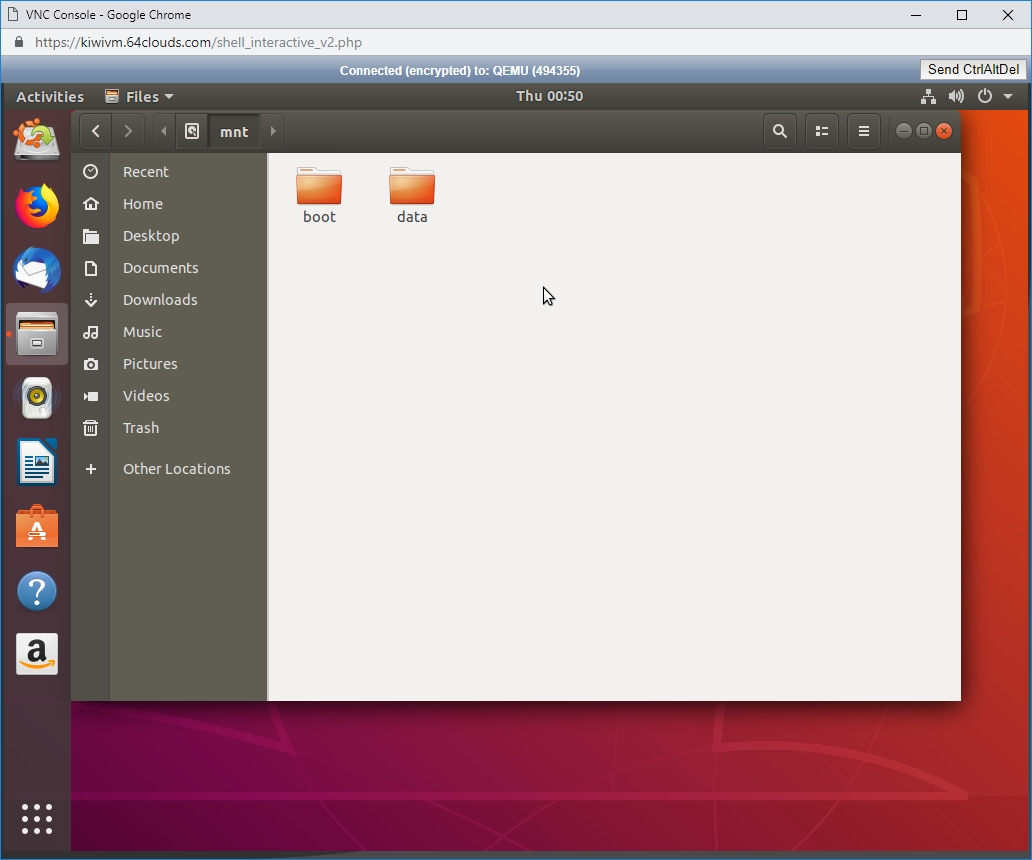Open the boot folder
Viewport: 1032px width, 860px height.
tap(319, 194)
